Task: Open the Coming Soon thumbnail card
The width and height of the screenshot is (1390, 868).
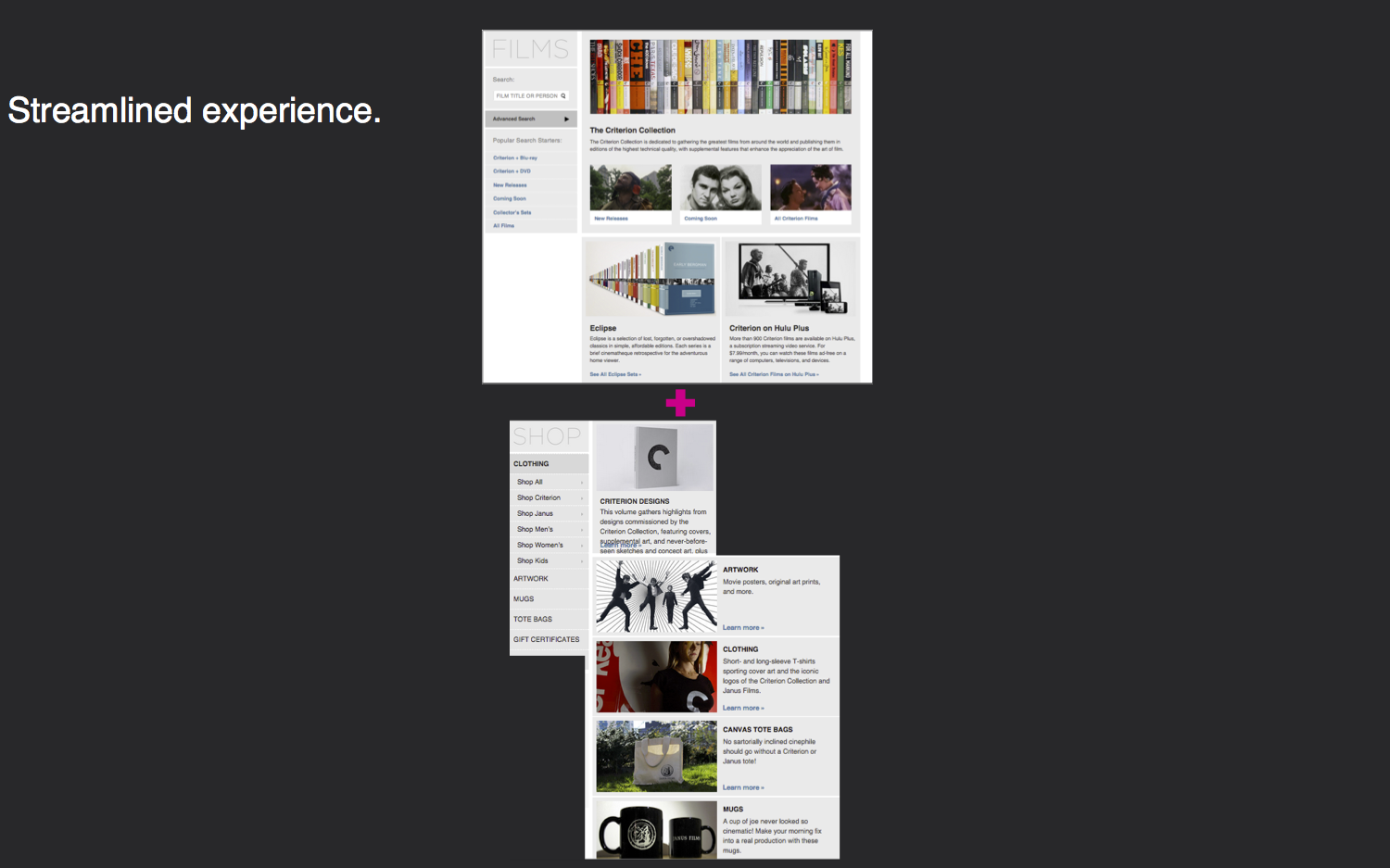Action: point(721,194)
